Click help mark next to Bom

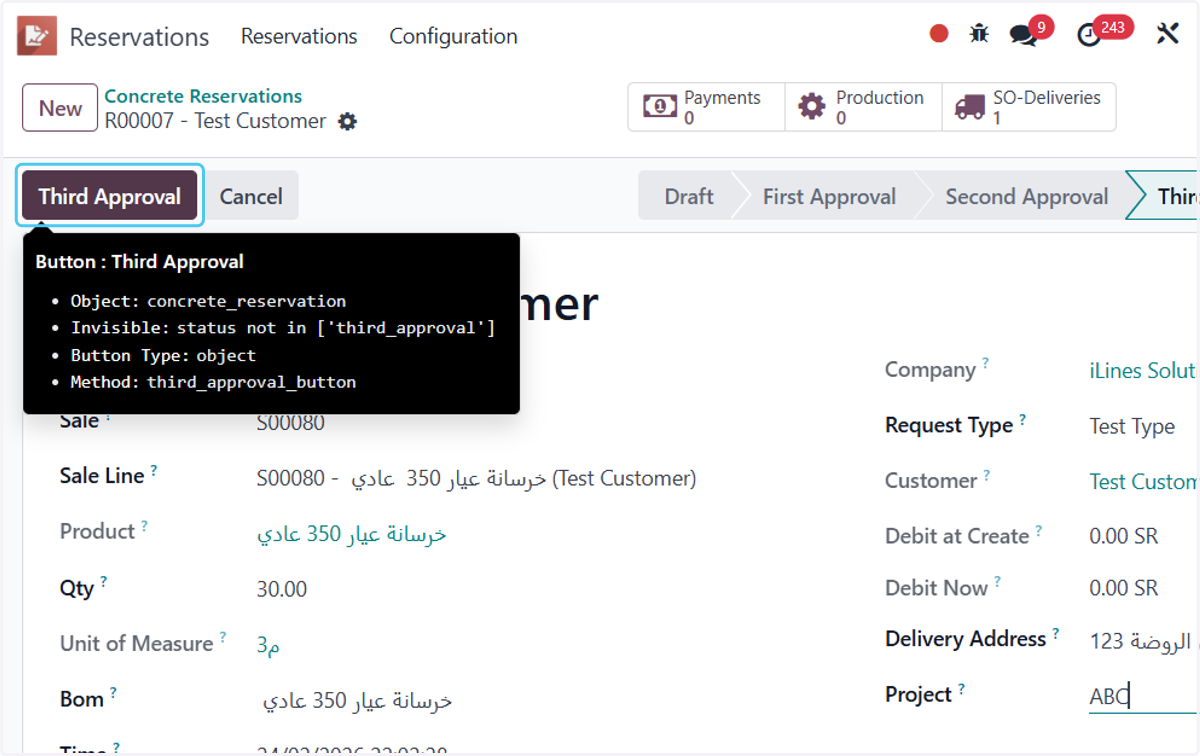(113, 692)
